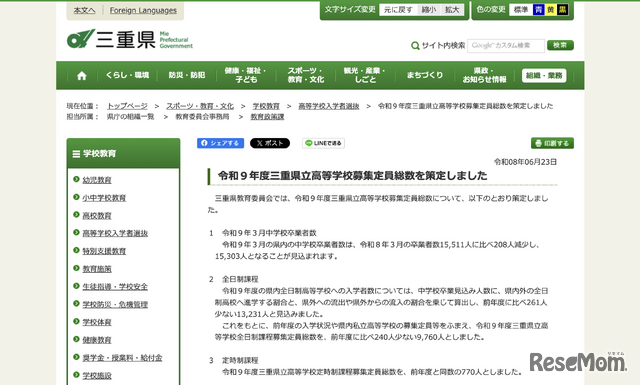
Task: Open 高等学校入学者選抜 breadcrumb link
Action: [329, 106]
